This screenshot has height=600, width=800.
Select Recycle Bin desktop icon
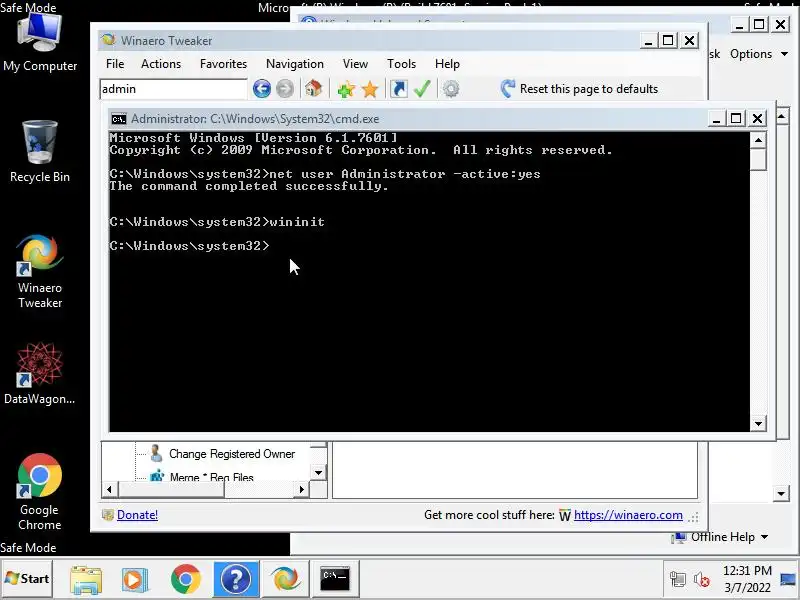coord(40,152)
